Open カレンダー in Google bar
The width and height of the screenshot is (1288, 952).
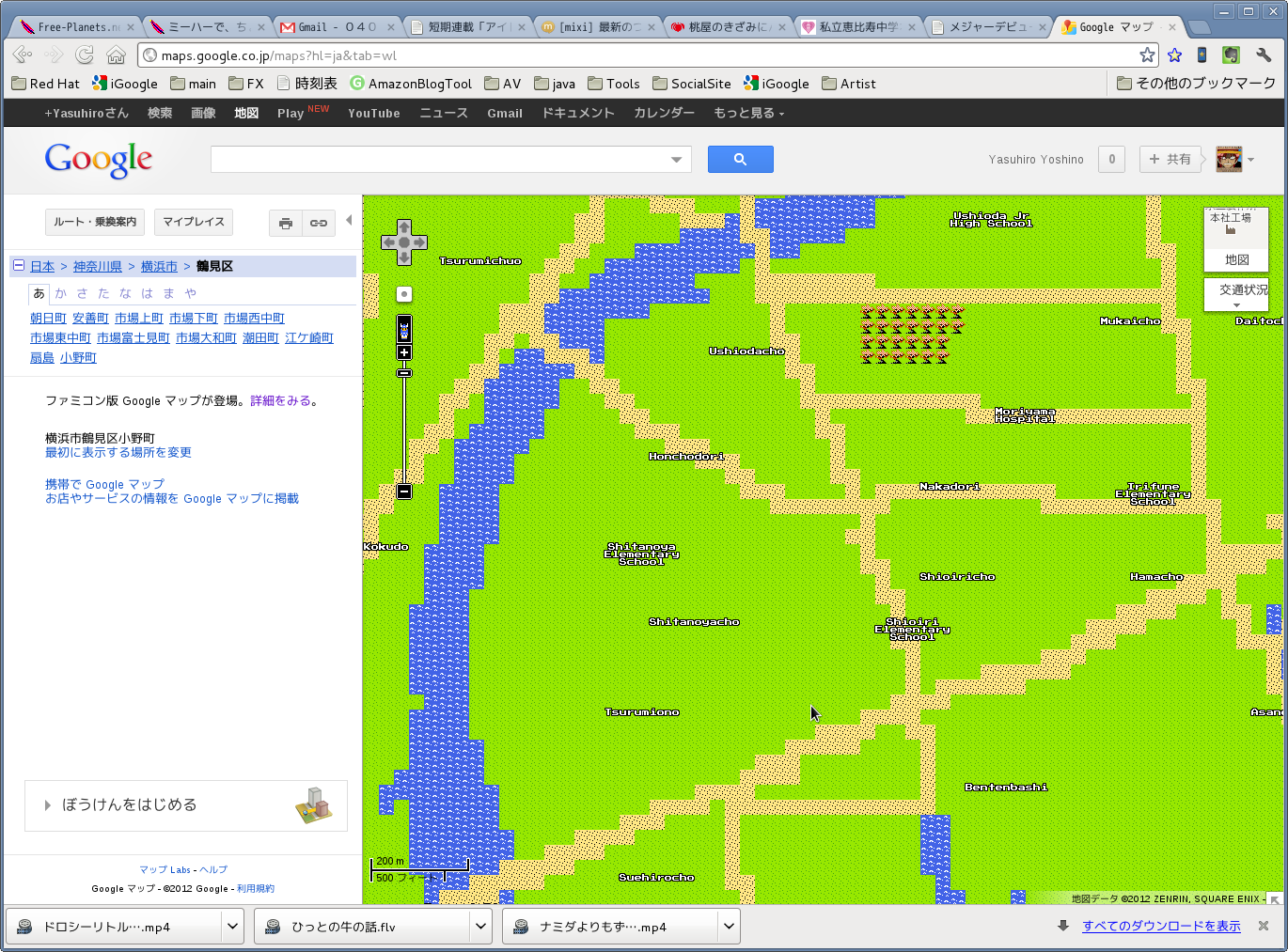[x=664, y=113]
